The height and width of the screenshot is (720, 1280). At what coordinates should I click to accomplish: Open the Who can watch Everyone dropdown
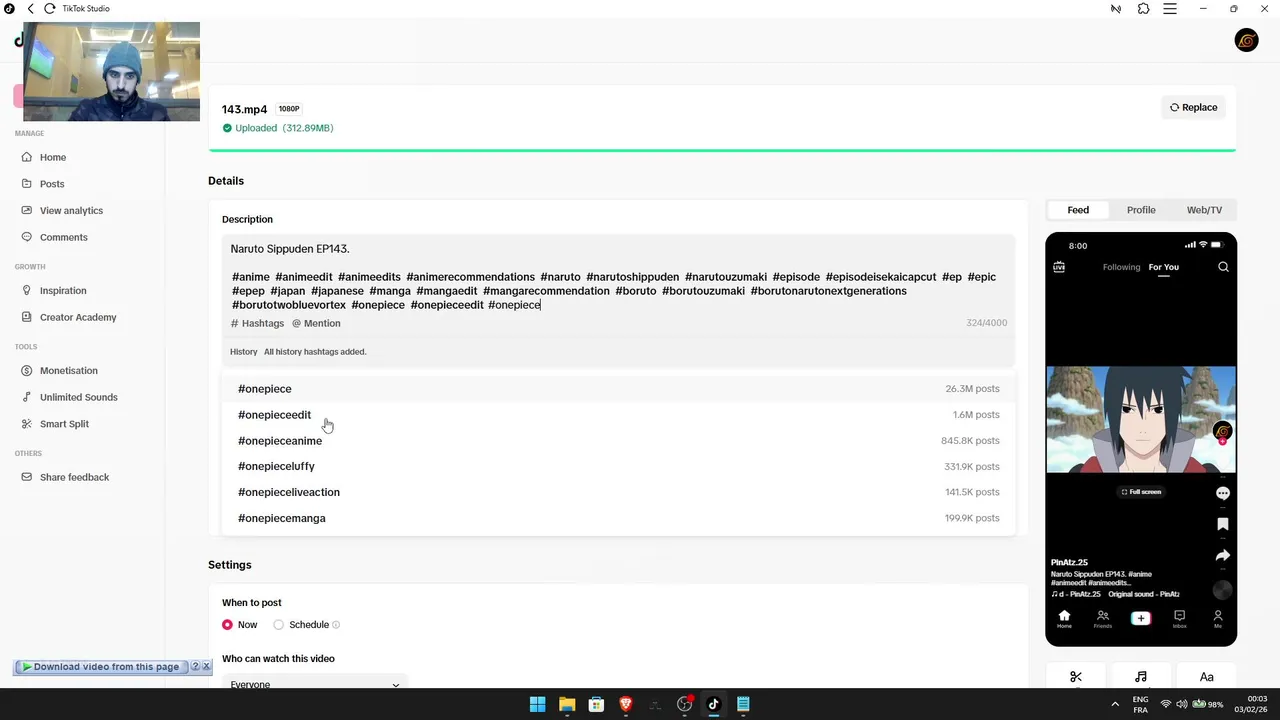point(314,684)
